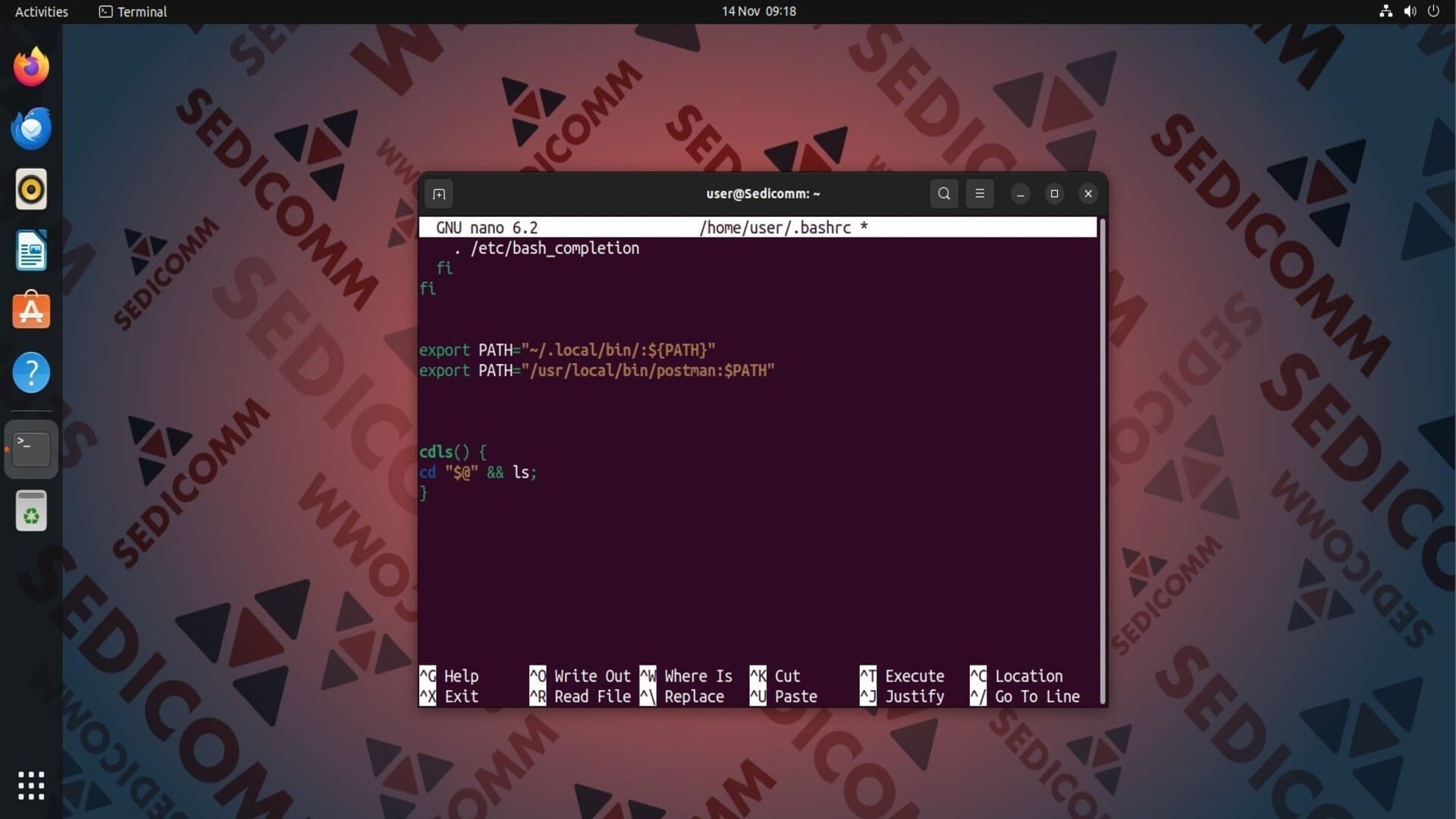This screenshot has height=819, width=1456.
Task: Click the ^K Cut shortcut label
Action: (x=775, y=676)
